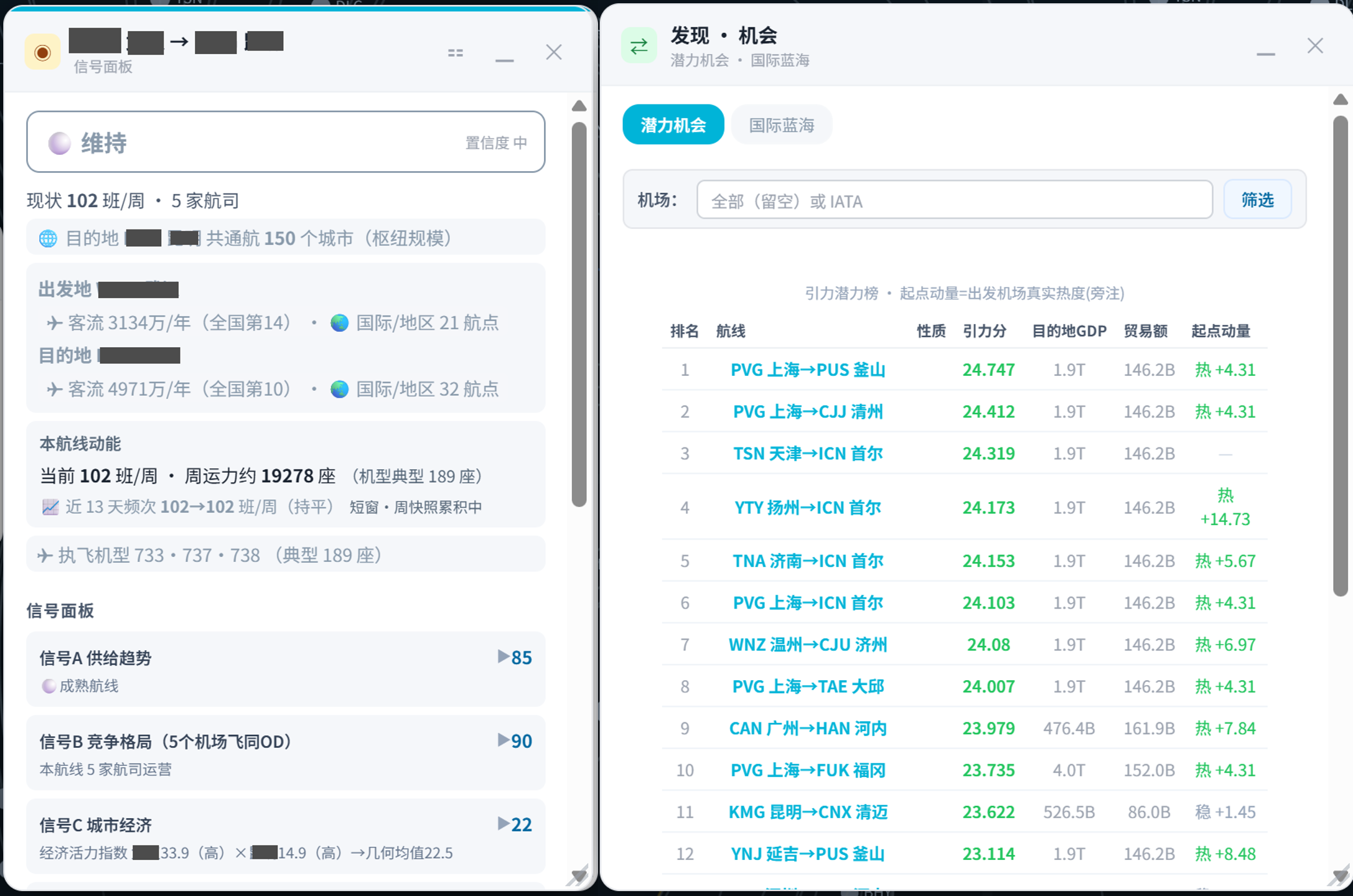The image size is (1353, 896).
Task: Click the 排名 column header
Action: tap(685, 331)
